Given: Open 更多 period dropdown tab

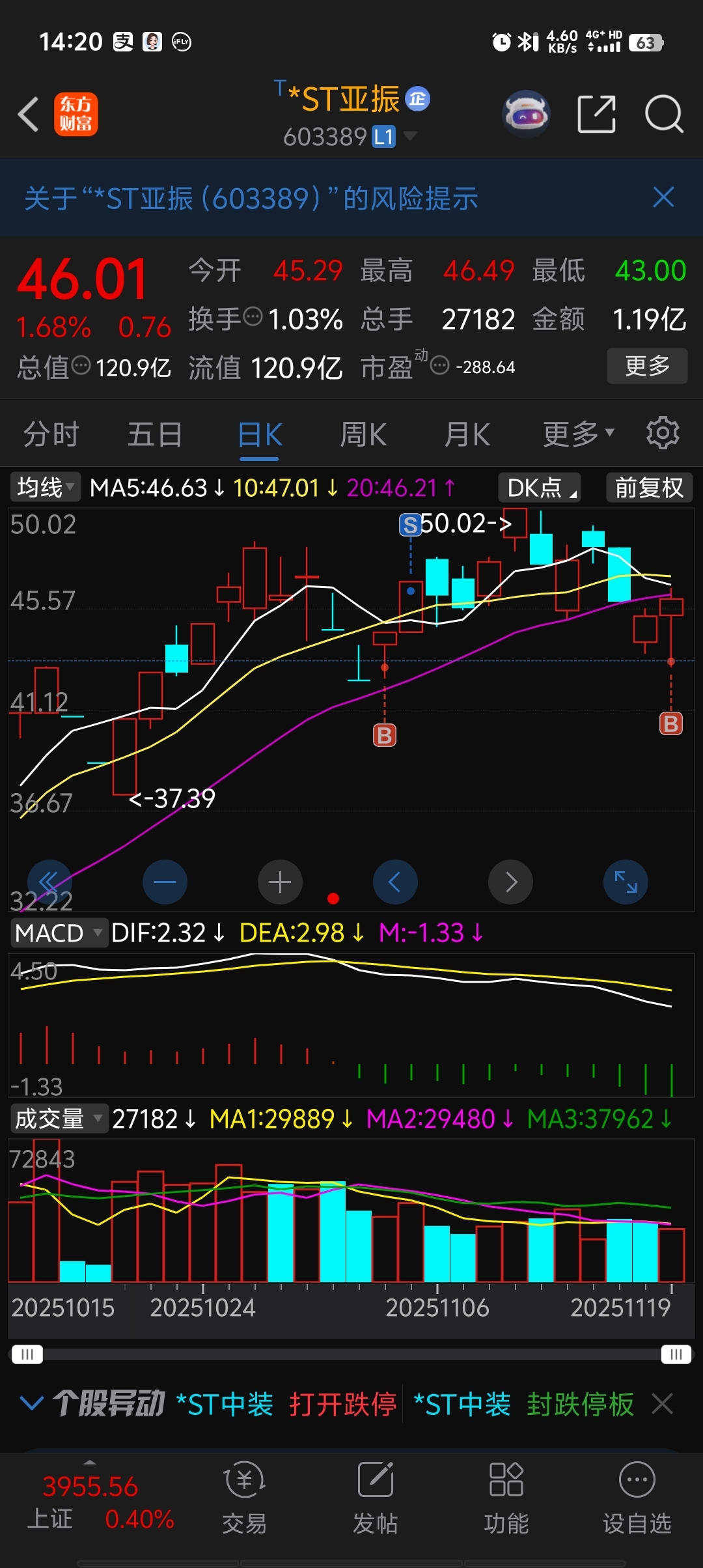Looking at the screenshot, I should tap(579, 434).
